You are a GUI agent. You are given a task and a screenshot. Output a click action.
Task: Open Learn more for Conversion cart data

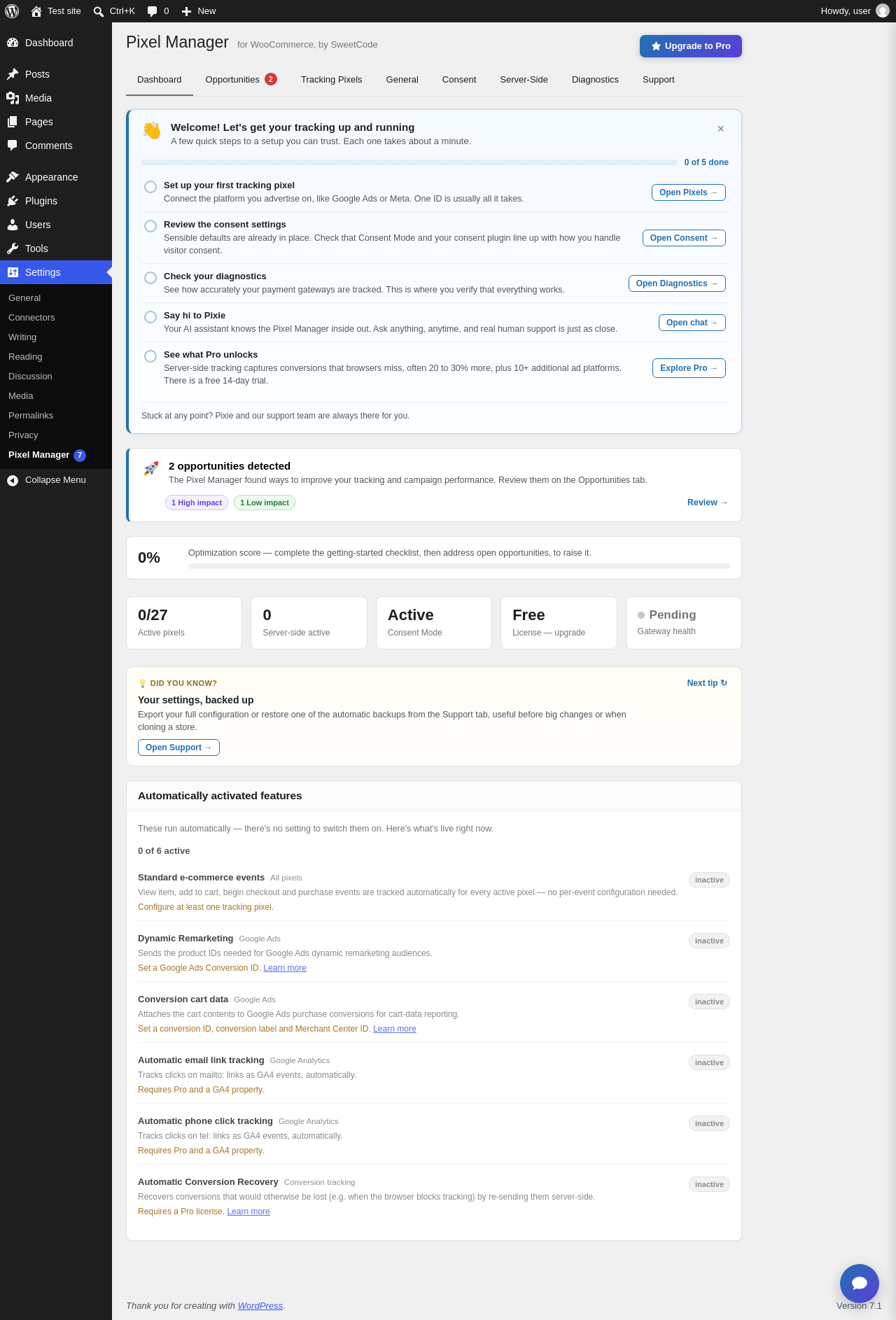tap(395, 1029)
